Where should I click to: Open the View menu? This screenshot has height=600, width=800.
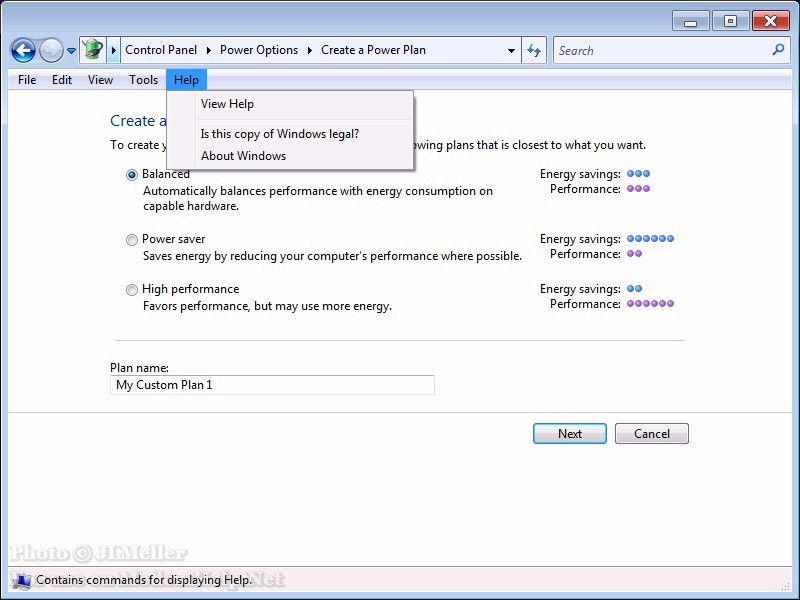100,80
